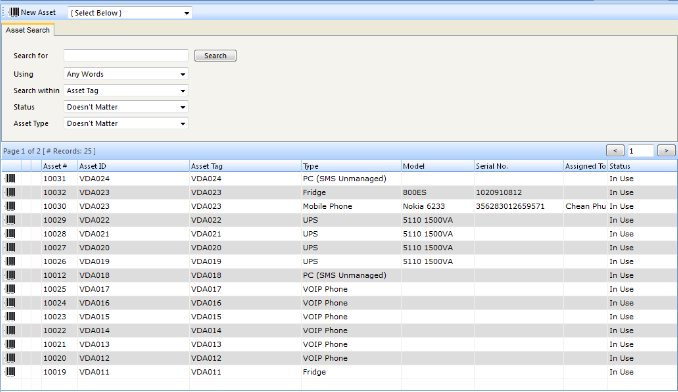
Task: Sort by the Assigned To column header
Action: [x=585, y=166]
